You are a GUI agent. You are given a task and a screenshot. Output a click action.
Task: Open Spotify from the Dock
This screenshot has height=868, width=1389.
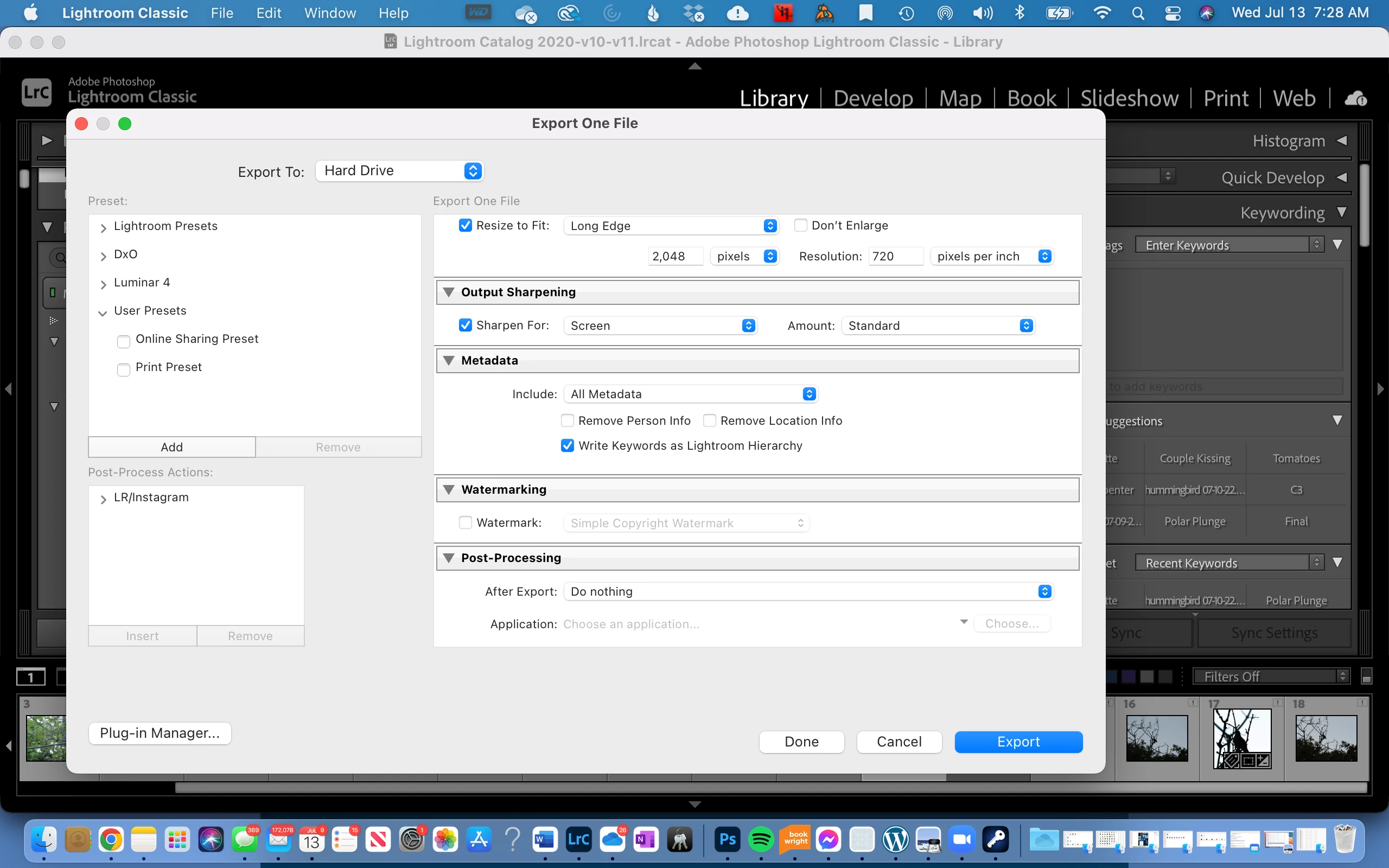pos(761,840)
